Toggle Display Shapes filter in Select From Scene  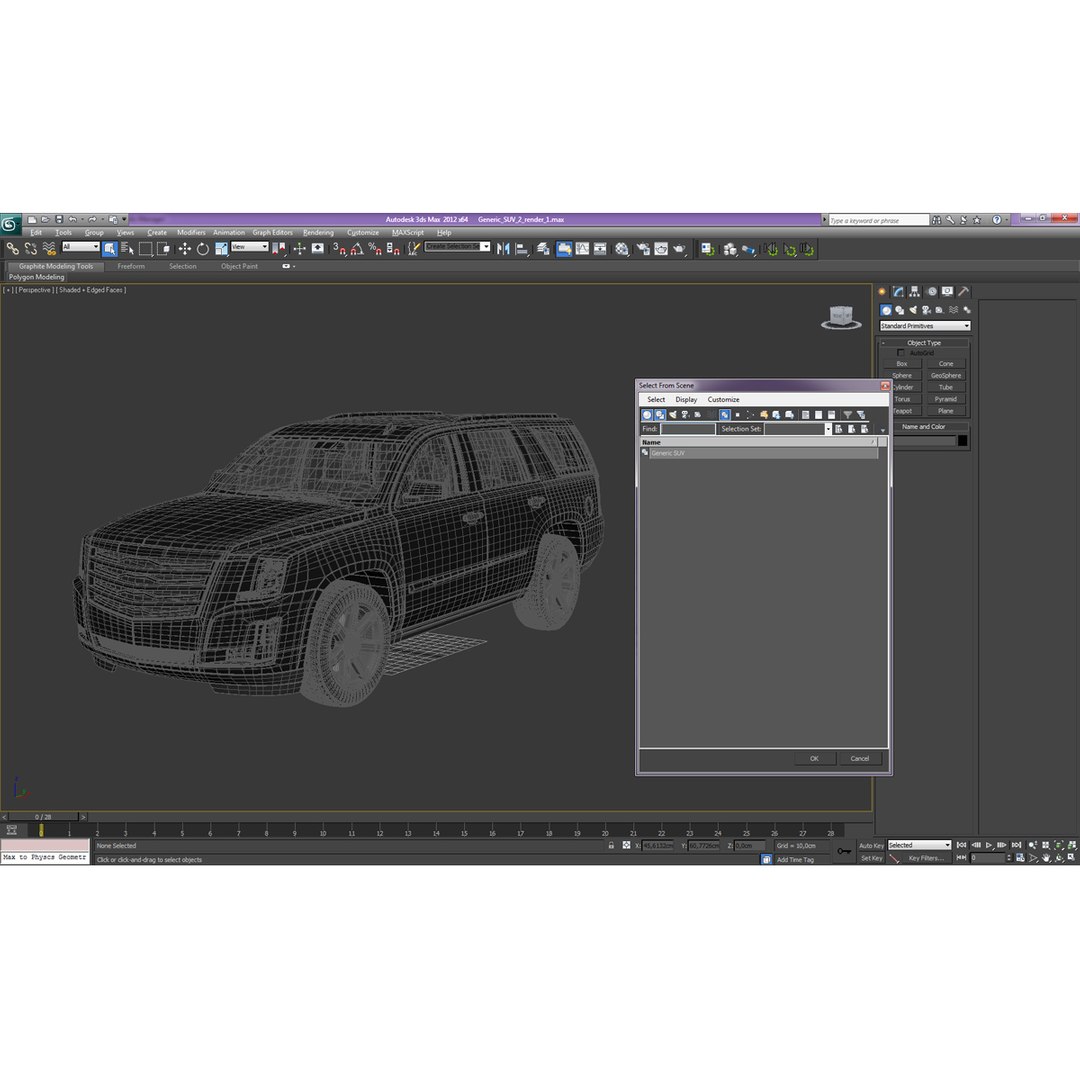660,415
